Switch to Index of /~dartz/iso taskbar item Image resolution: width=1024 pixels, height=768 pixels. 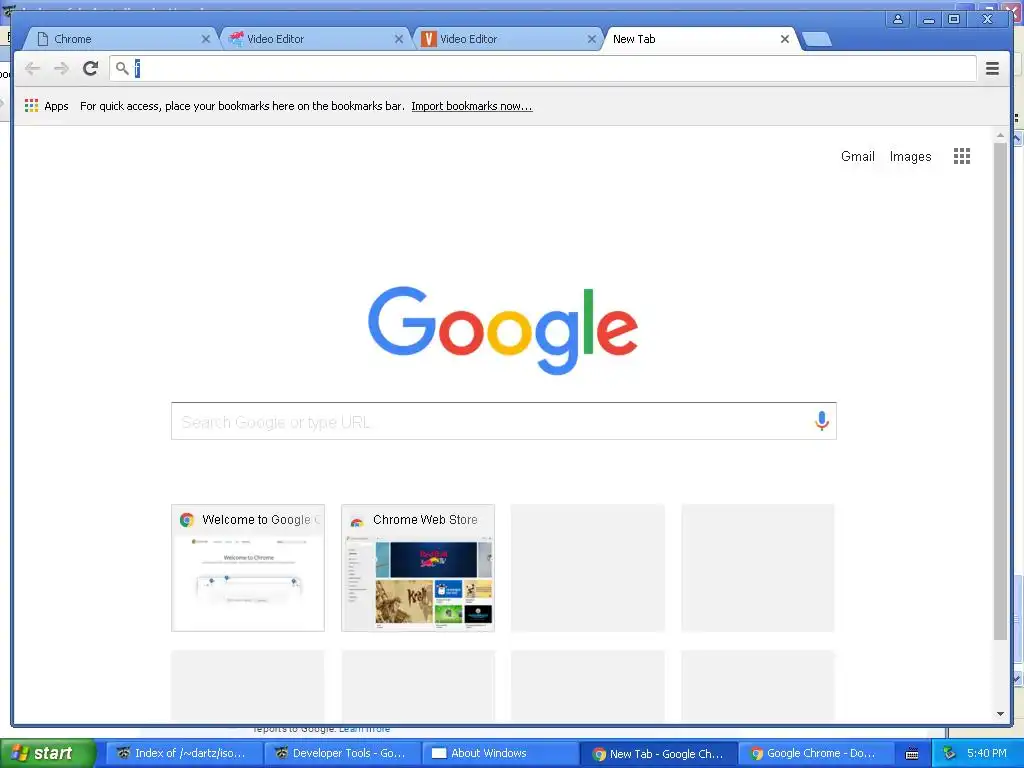[182, 753]
